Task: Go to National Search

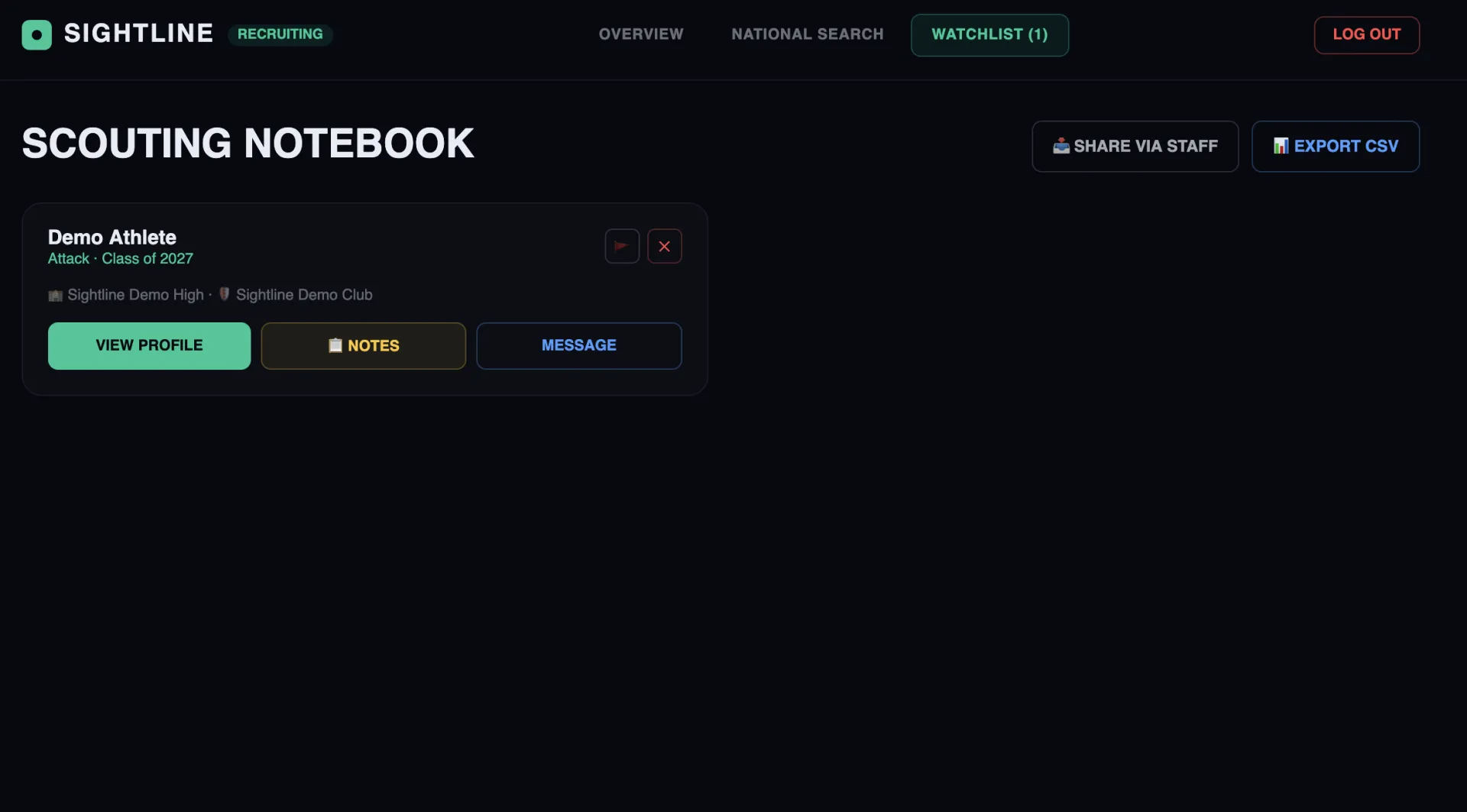Action: pos(807,34)
